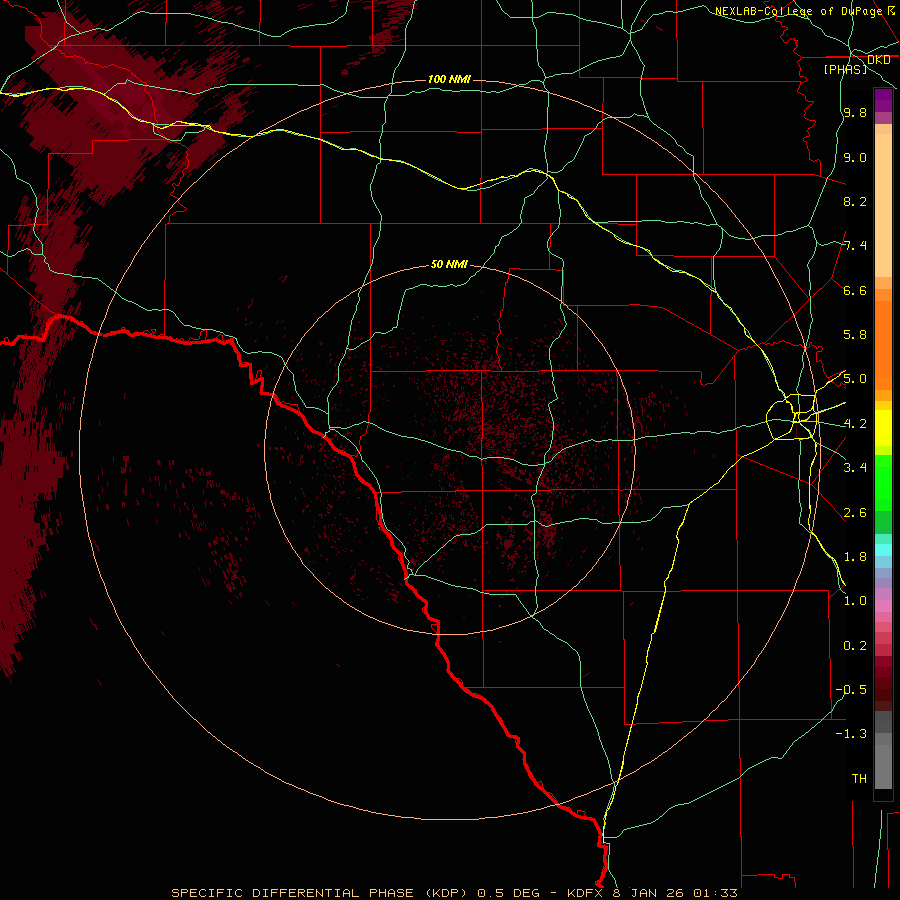Click the [PHAS] legend heading
900x900 pixels.
pyautogui.click(x=845, y=69)
